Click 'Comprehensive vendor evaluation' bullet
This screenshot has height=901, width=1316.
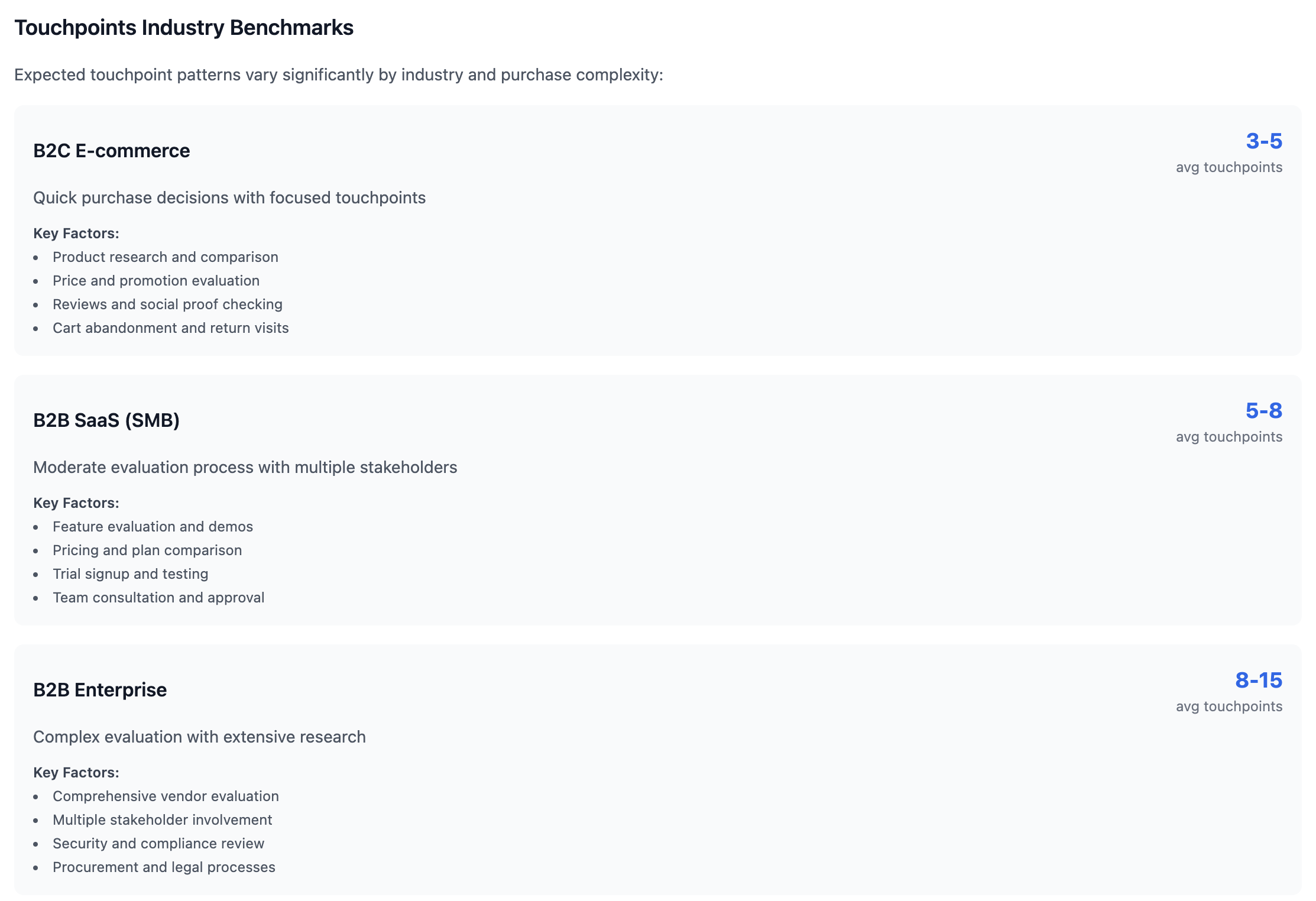pyautogui.click(x=166, y=796)
